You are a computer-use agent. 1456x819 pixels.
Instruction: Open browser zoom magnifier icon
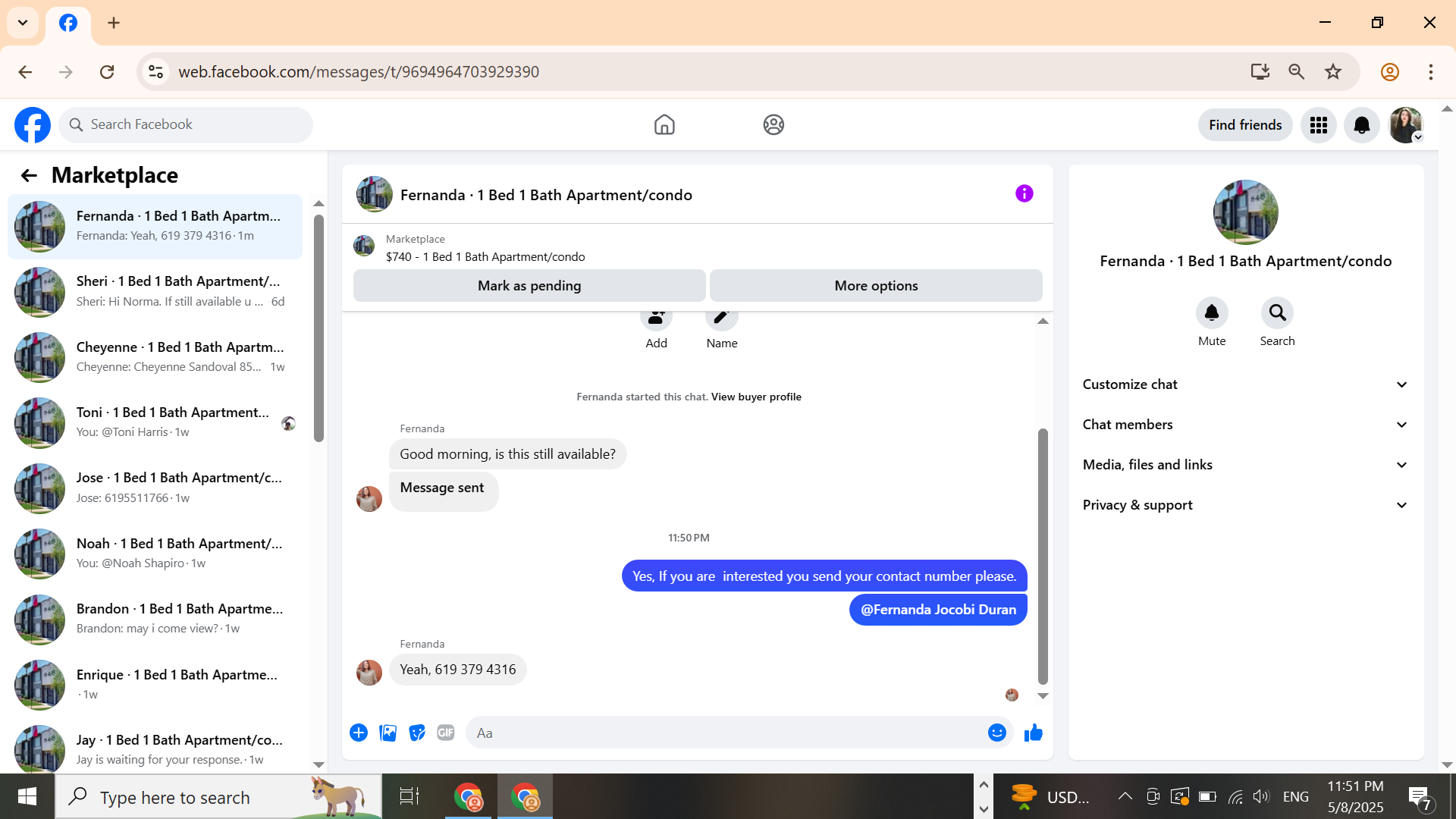1297,72
